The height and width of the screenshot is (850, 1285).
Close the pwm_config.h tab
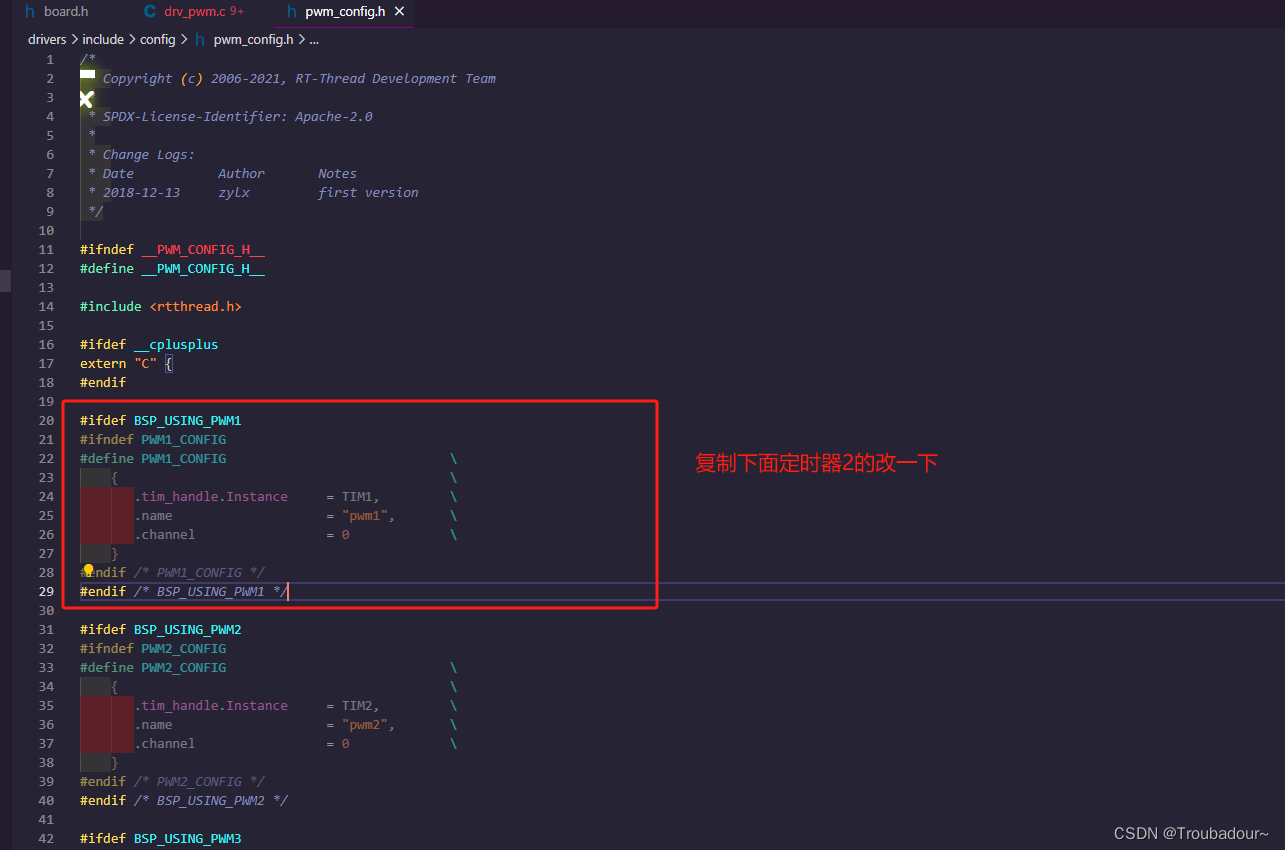tap(399, 13)
